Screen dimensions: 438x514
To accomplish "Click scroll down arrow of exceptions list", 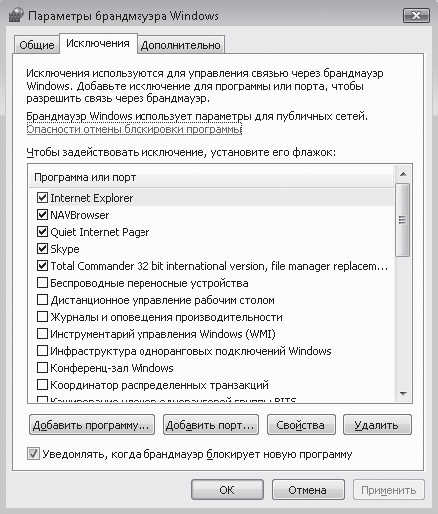I will [403, 394].
